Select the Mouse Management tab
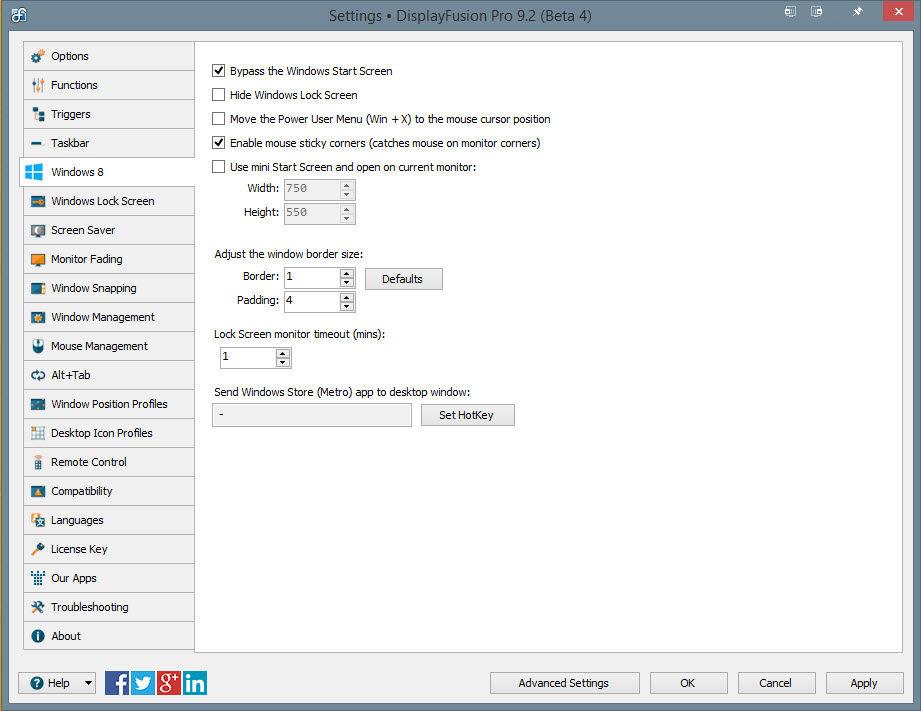The image size is (921, 711). point(109,346)
